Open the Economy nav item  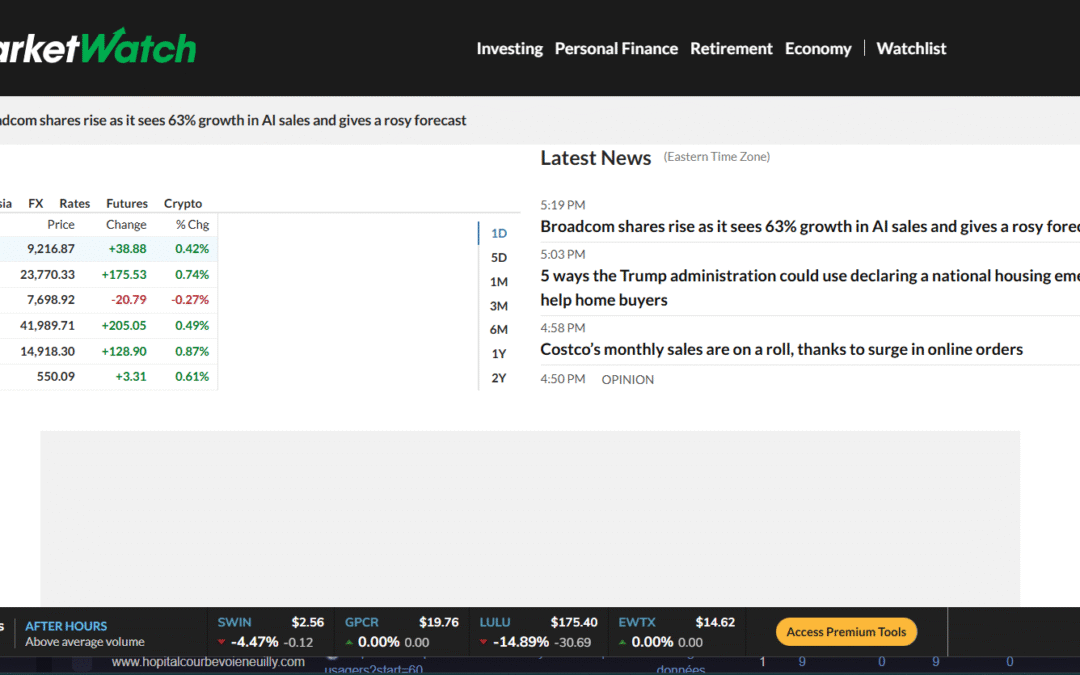pos(818,48)
